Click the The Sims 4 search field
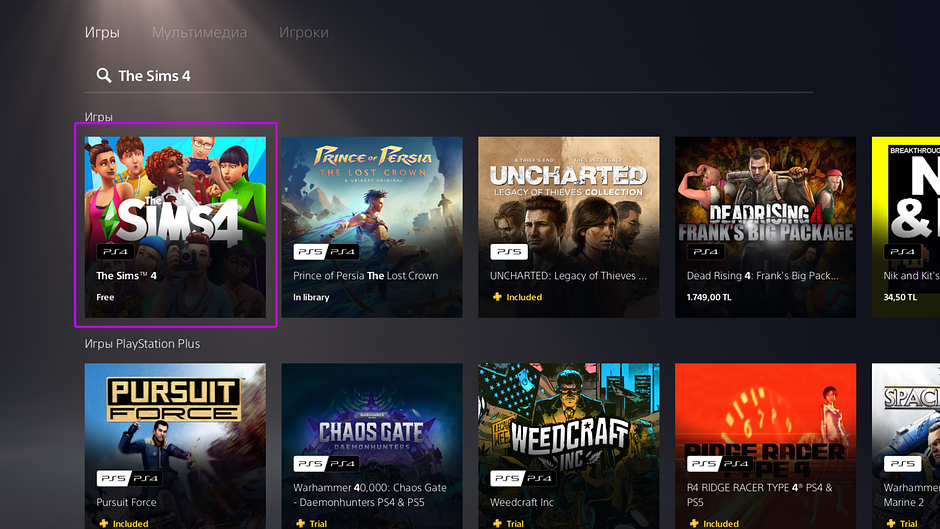940x529 pixels. 448,76
